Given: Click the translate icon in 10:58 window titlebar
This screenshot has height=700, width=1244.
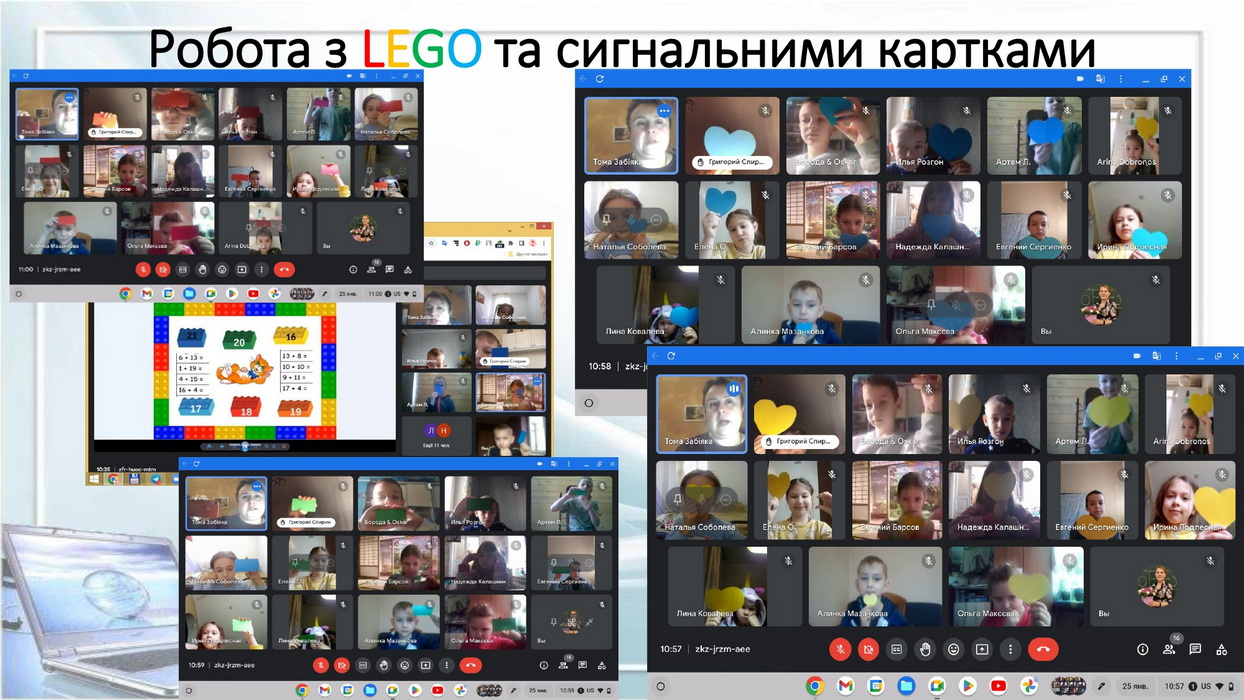Looking at the screenshot, I should (x=1100, y=79).
